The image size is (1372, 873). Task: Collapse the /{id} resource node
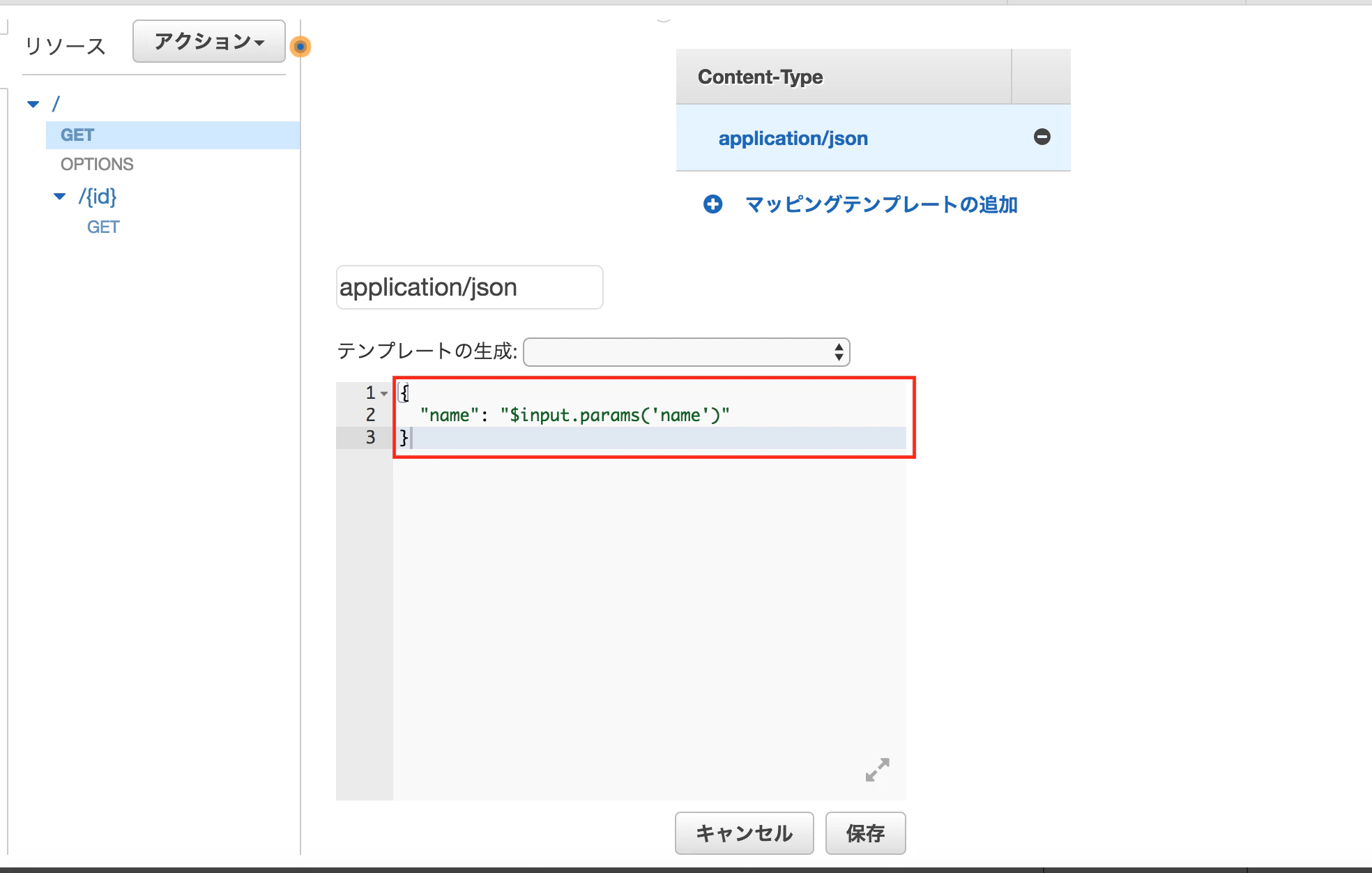tap(60, 197)
